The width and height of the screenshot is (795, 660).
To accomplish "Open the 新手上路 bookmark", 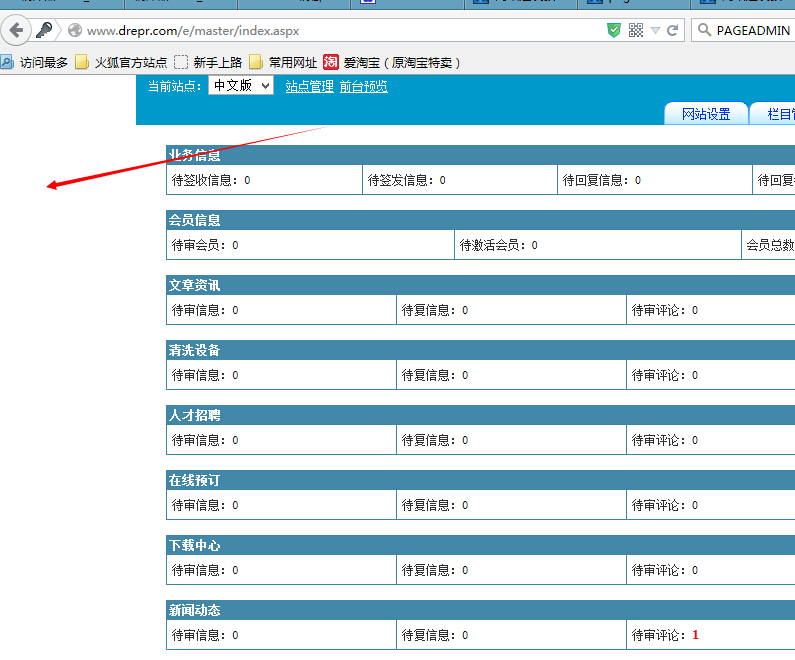I will (x=208, y=62).
